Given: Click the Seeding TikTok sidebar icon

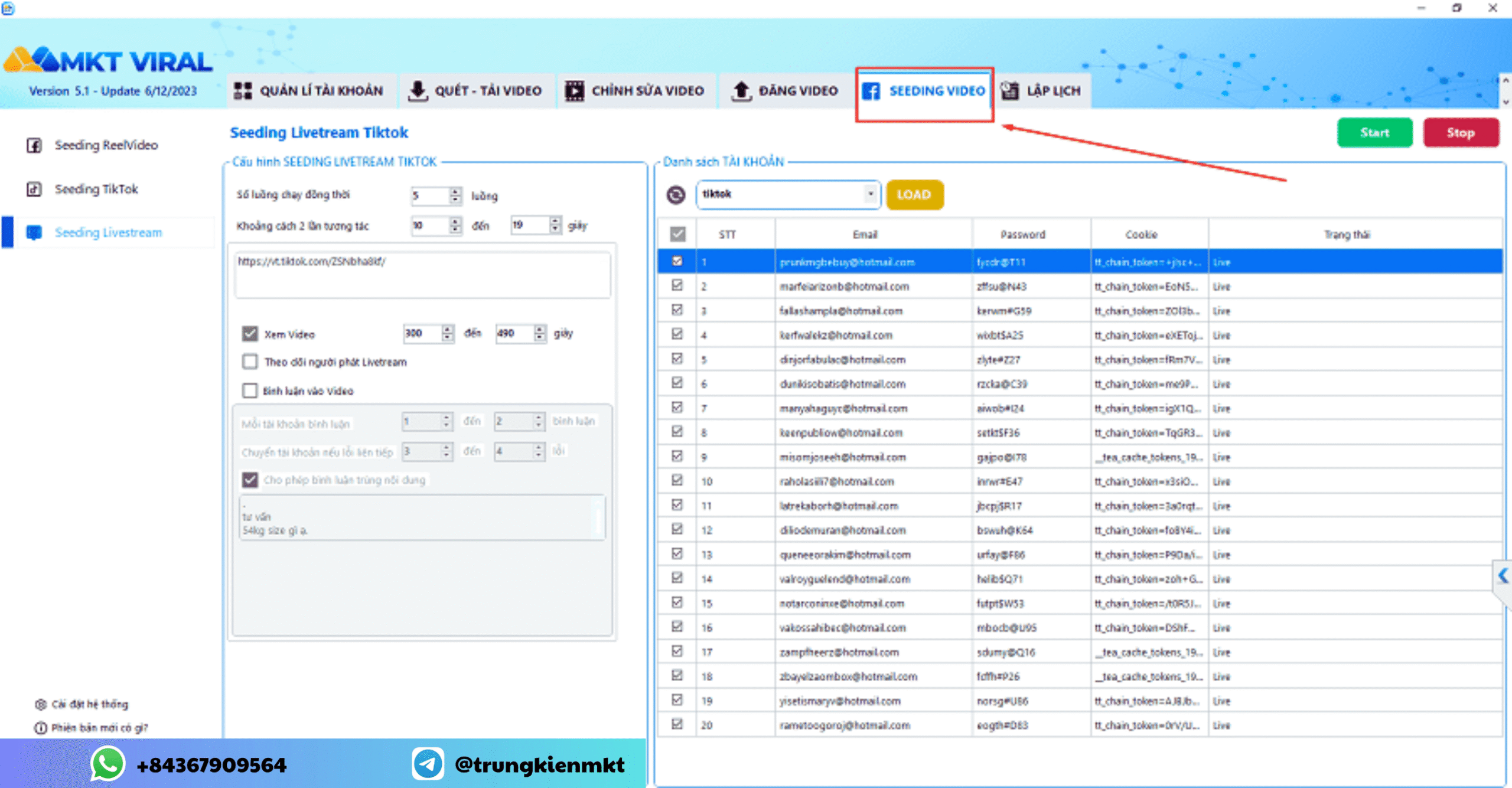Looking at the screenshot, I should pyautogui.click(x=34, y=189).
